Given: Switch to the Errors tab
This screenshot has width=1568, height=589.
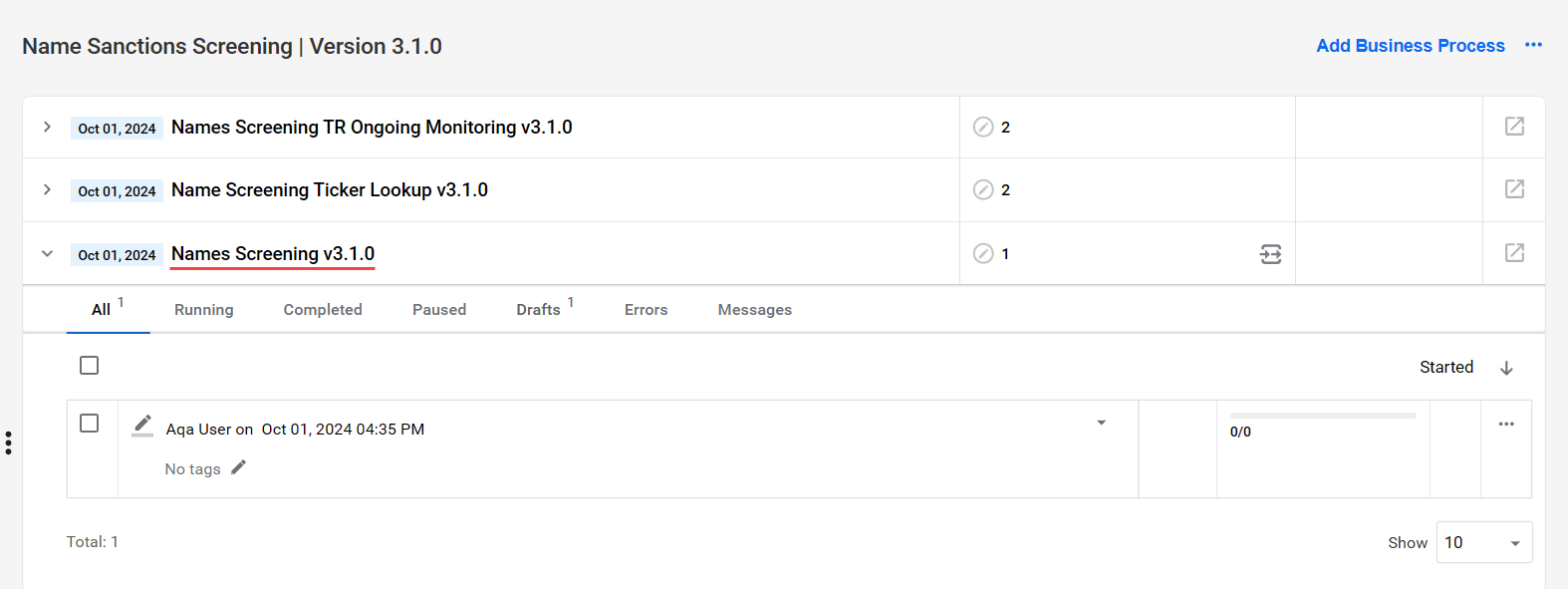Looking at the screenshot, I should point(647,310).
